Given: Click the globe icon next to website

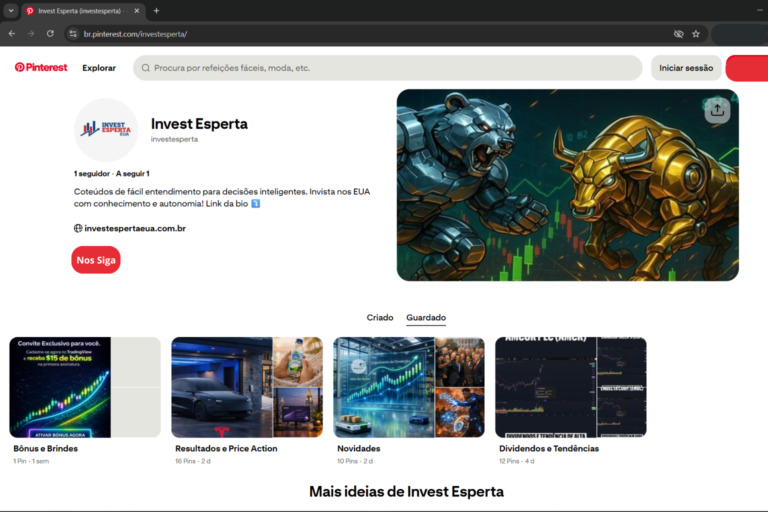Looking at the screenshot, I should tap(78, 228).
